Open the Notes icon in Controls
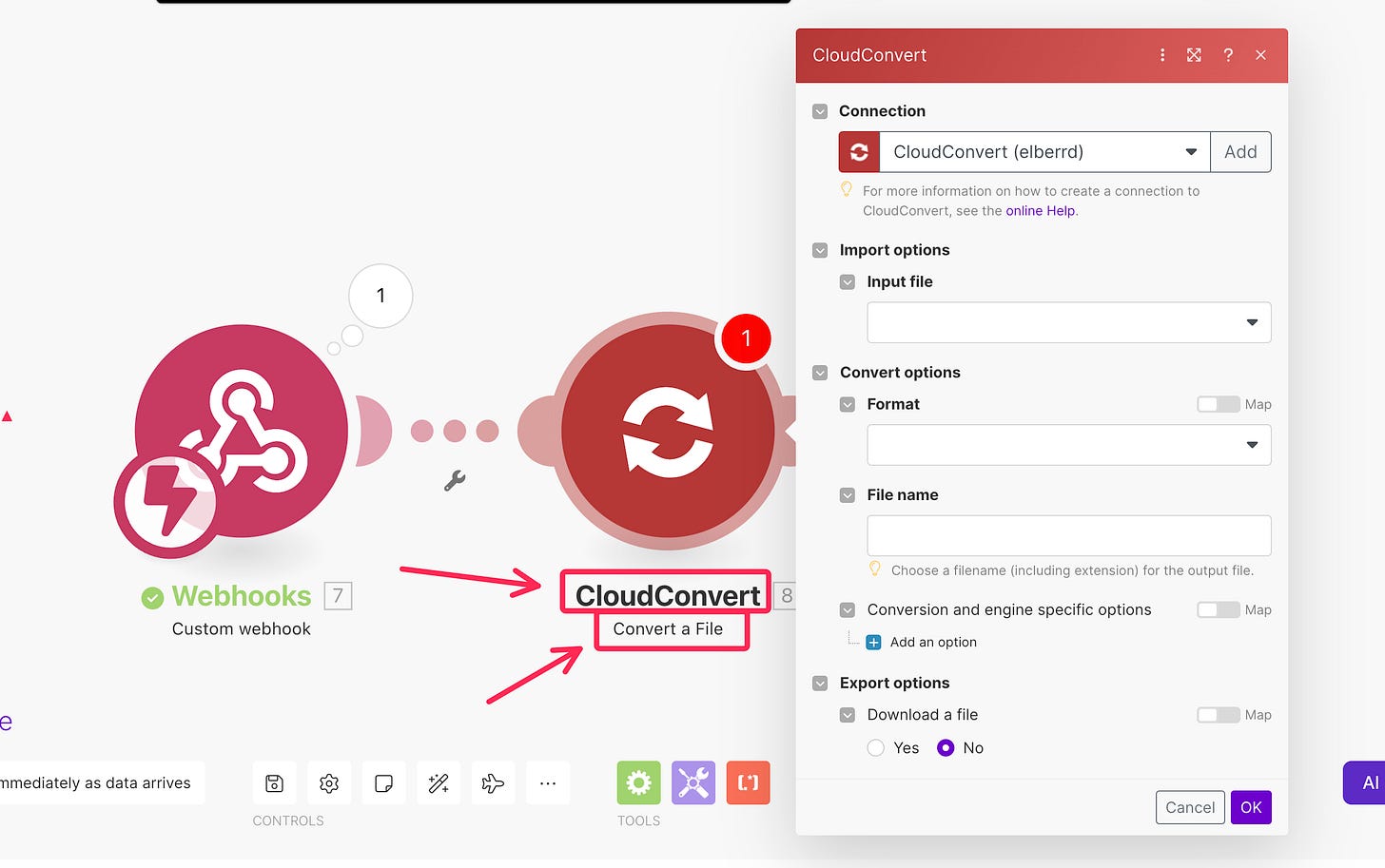Image resolution: width=1385 pixels, height=868 pixels. 384,783
